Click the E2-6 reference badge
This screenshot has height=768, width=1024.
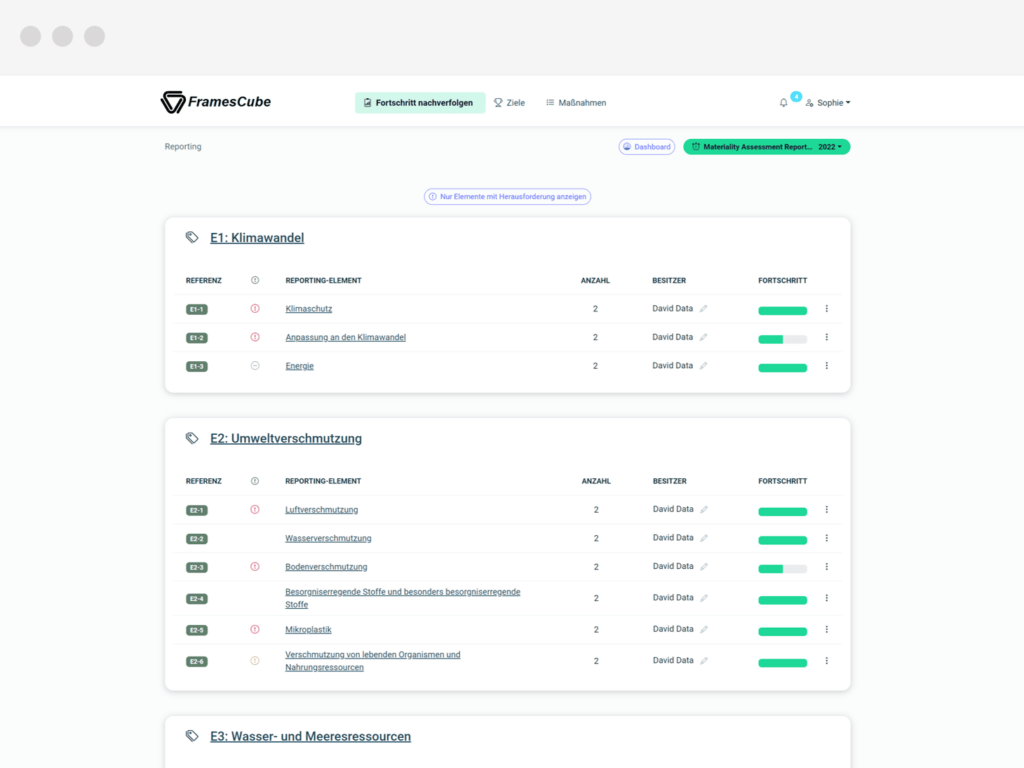click(197, 662)
